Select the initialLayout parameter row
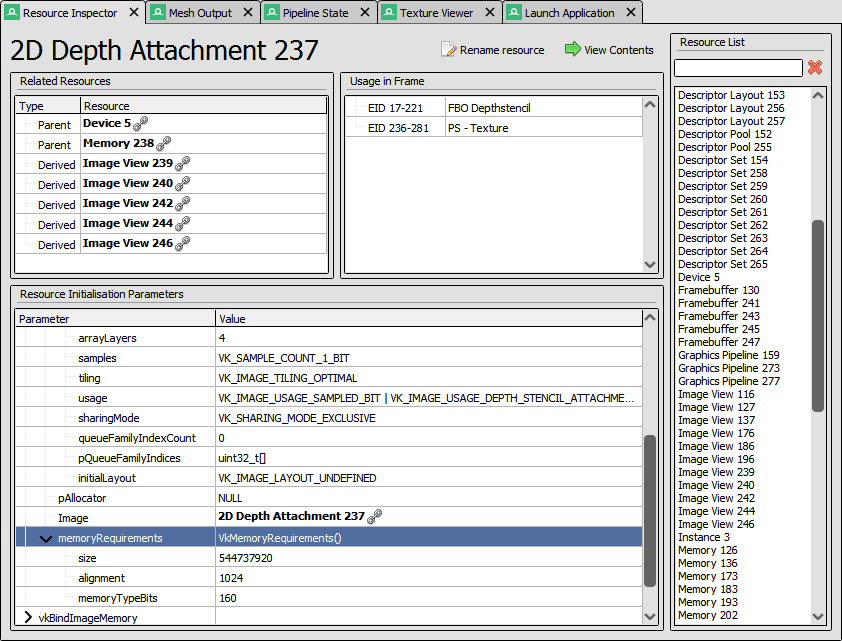 pos(329,478)
